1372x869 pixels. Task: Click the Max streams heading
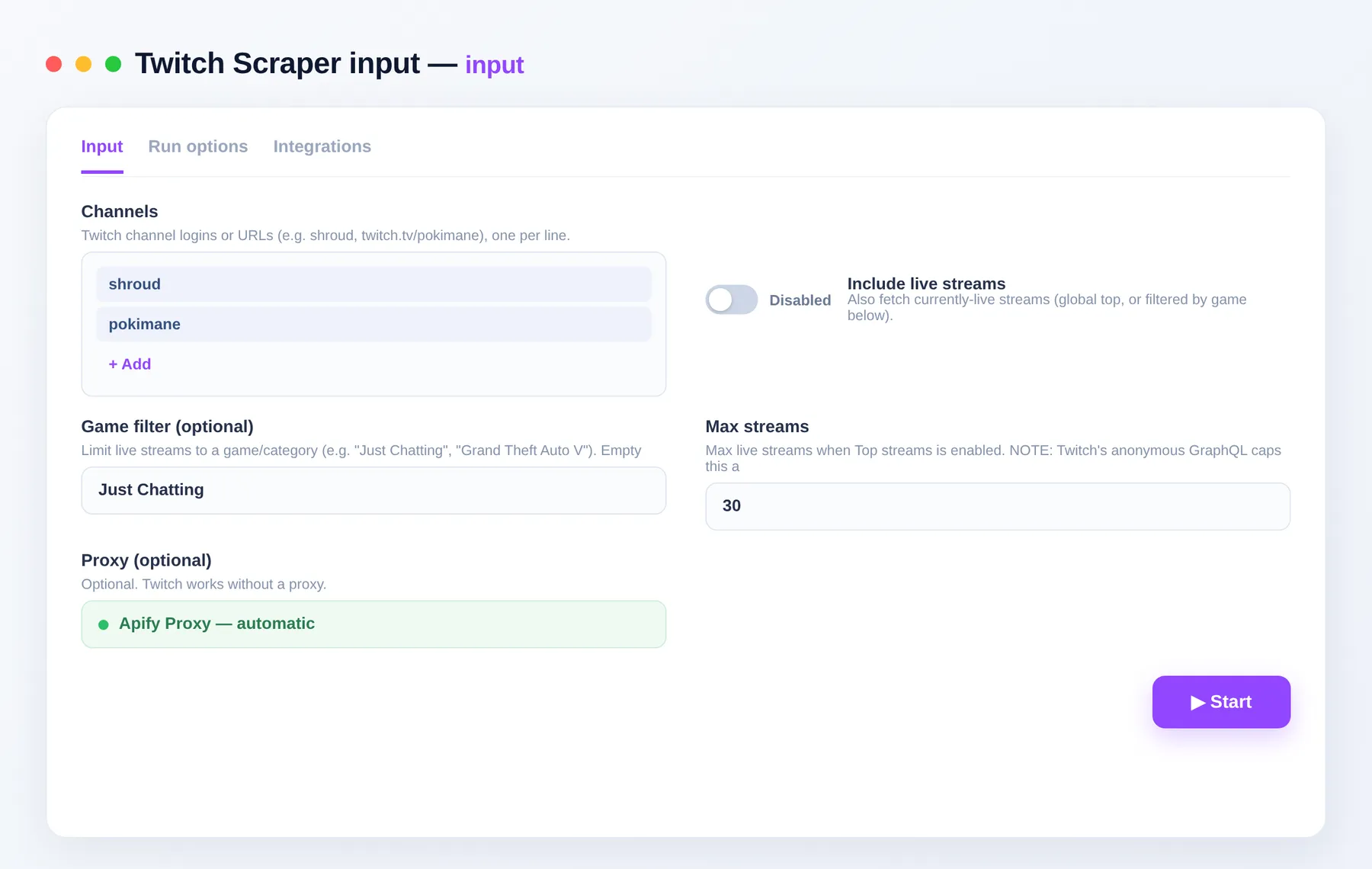(757, 427)
